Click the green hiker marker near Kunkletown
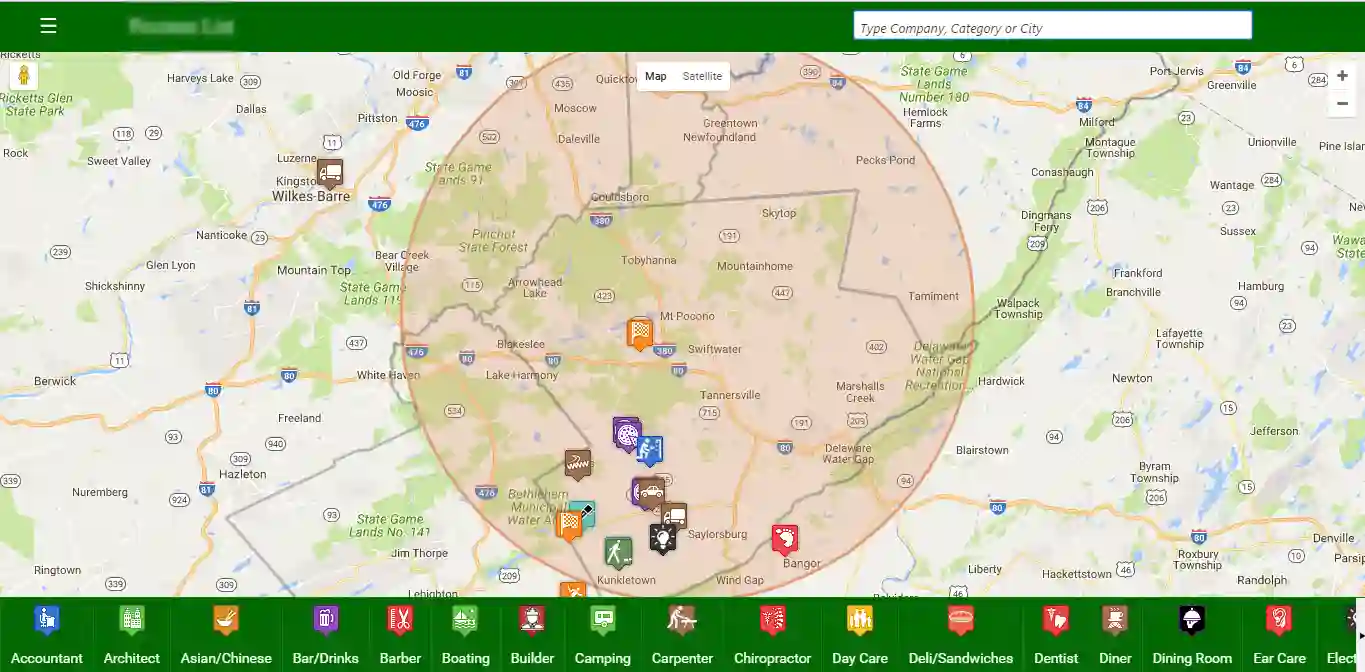Image resolution: width=1365 pixels, height=672 pixels. click(618, 551)
